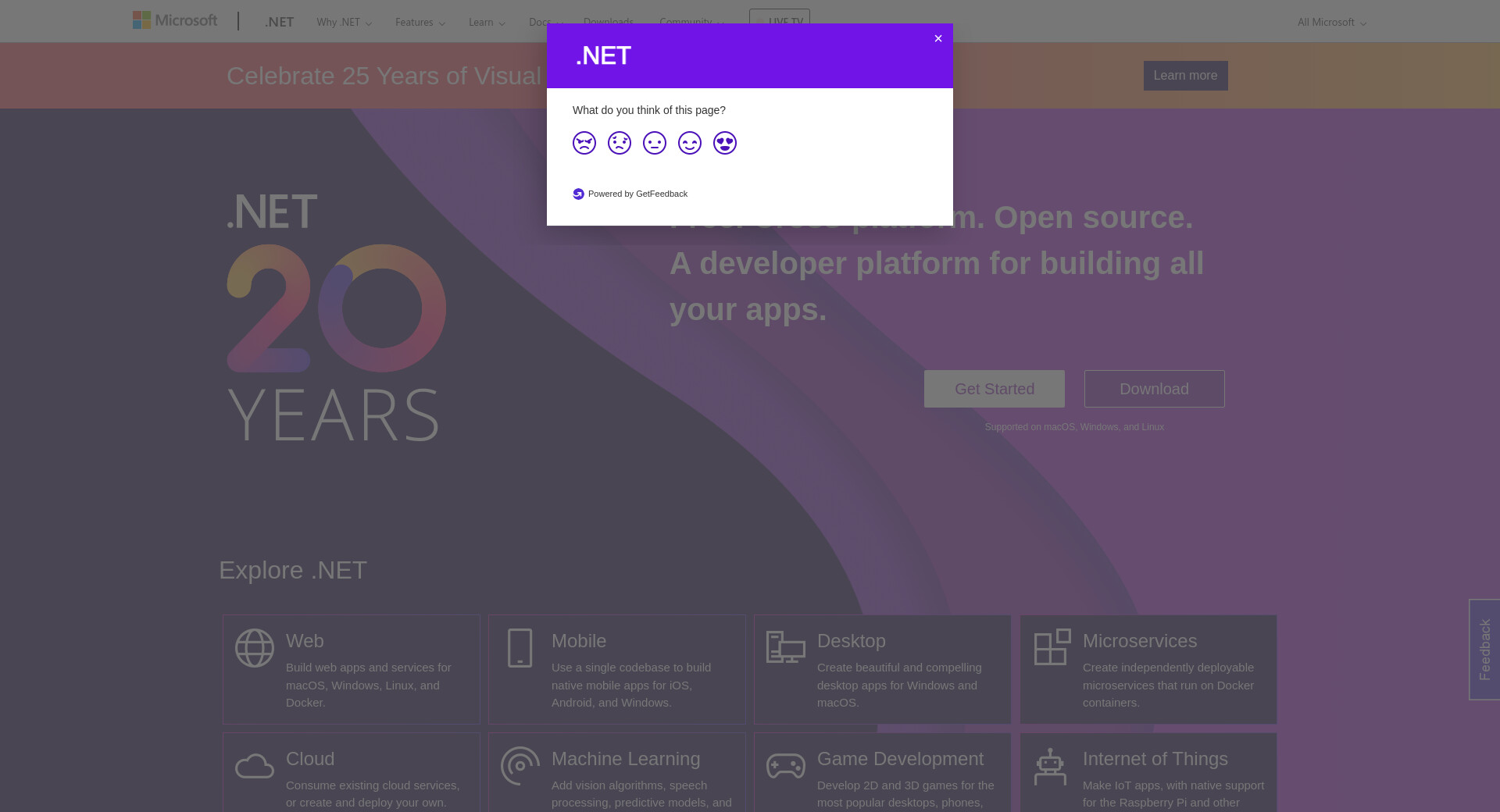
Task: Open the Cloud card heading
Action: coord(310,759)
